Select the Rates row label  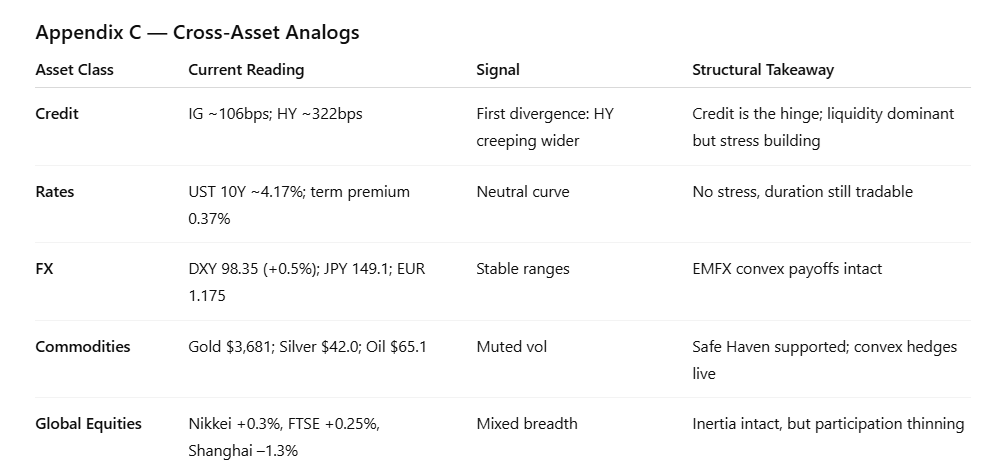point(55,192)
